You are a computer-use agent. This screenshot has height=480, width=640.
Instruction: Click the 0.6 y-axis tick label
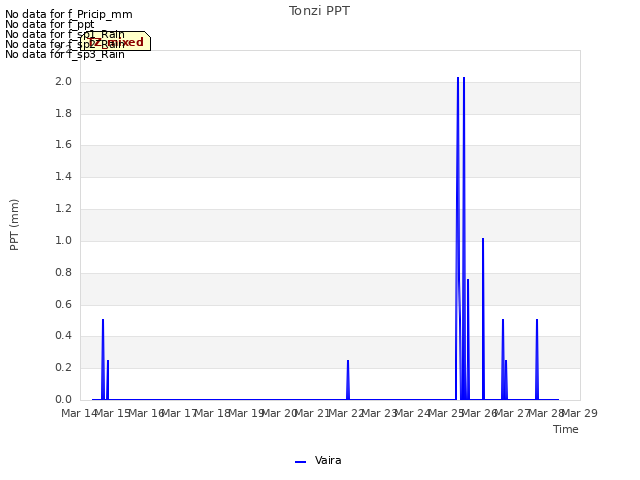click(63, 304)
